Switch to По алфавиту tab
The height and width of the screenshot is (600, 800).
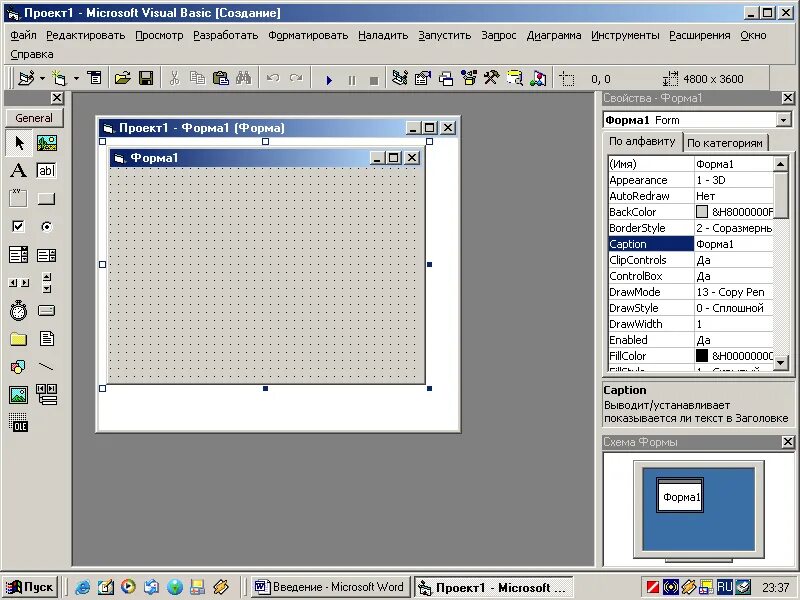click(642, 141)
